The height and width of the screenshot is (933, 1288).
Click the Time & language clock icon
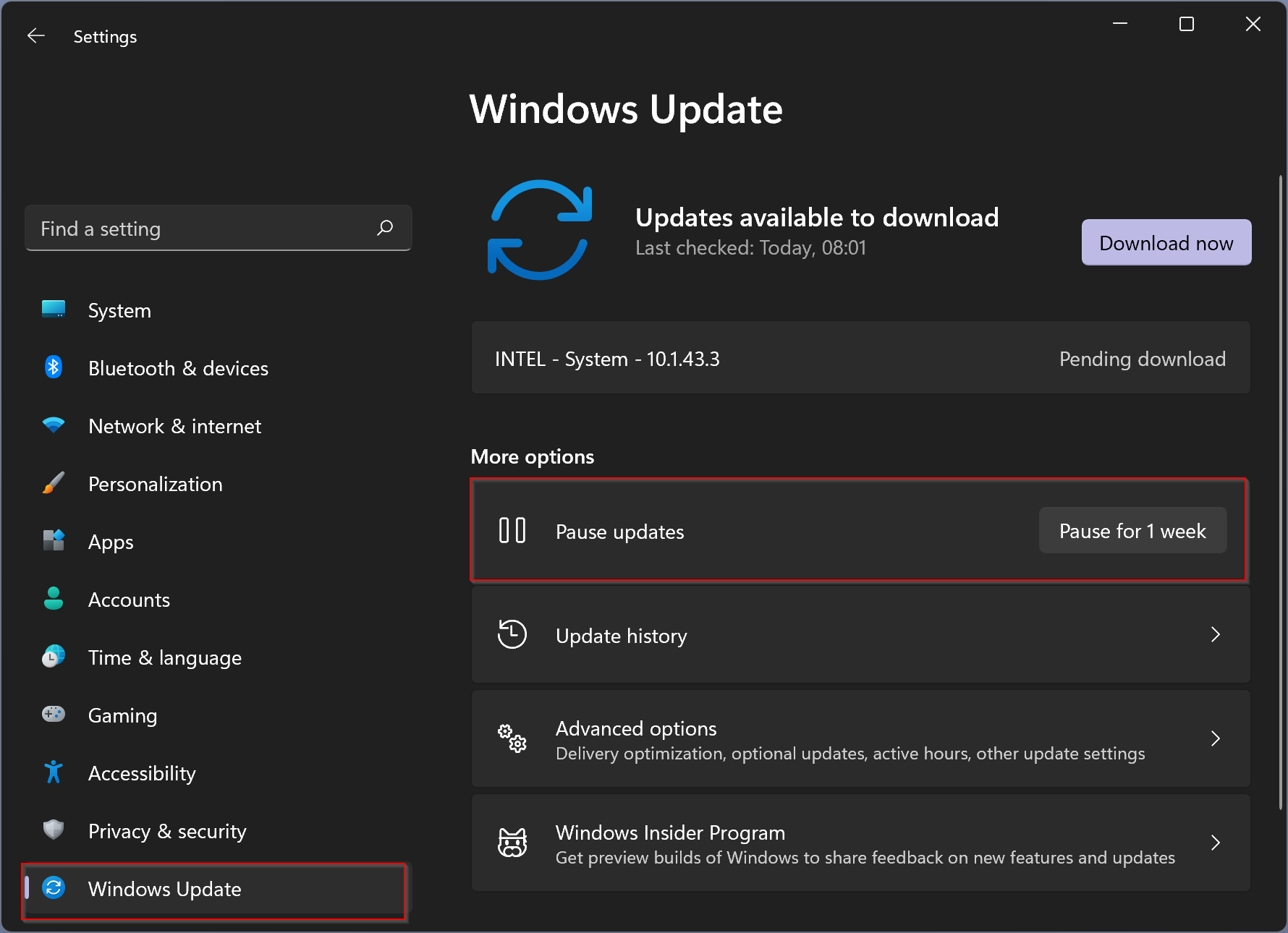point(54,656)
